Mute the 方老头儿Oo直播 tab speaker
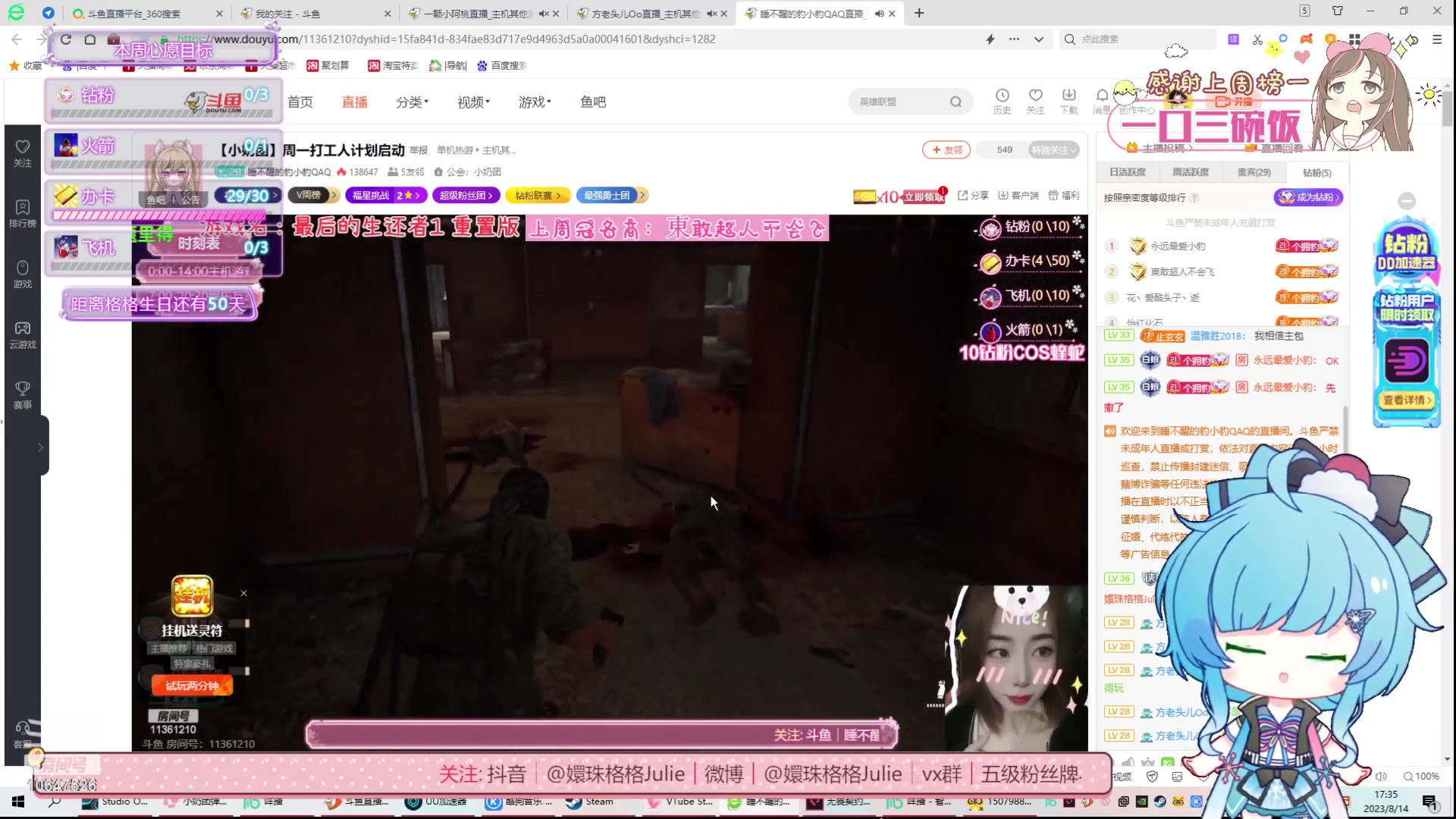 coord(711,14)
